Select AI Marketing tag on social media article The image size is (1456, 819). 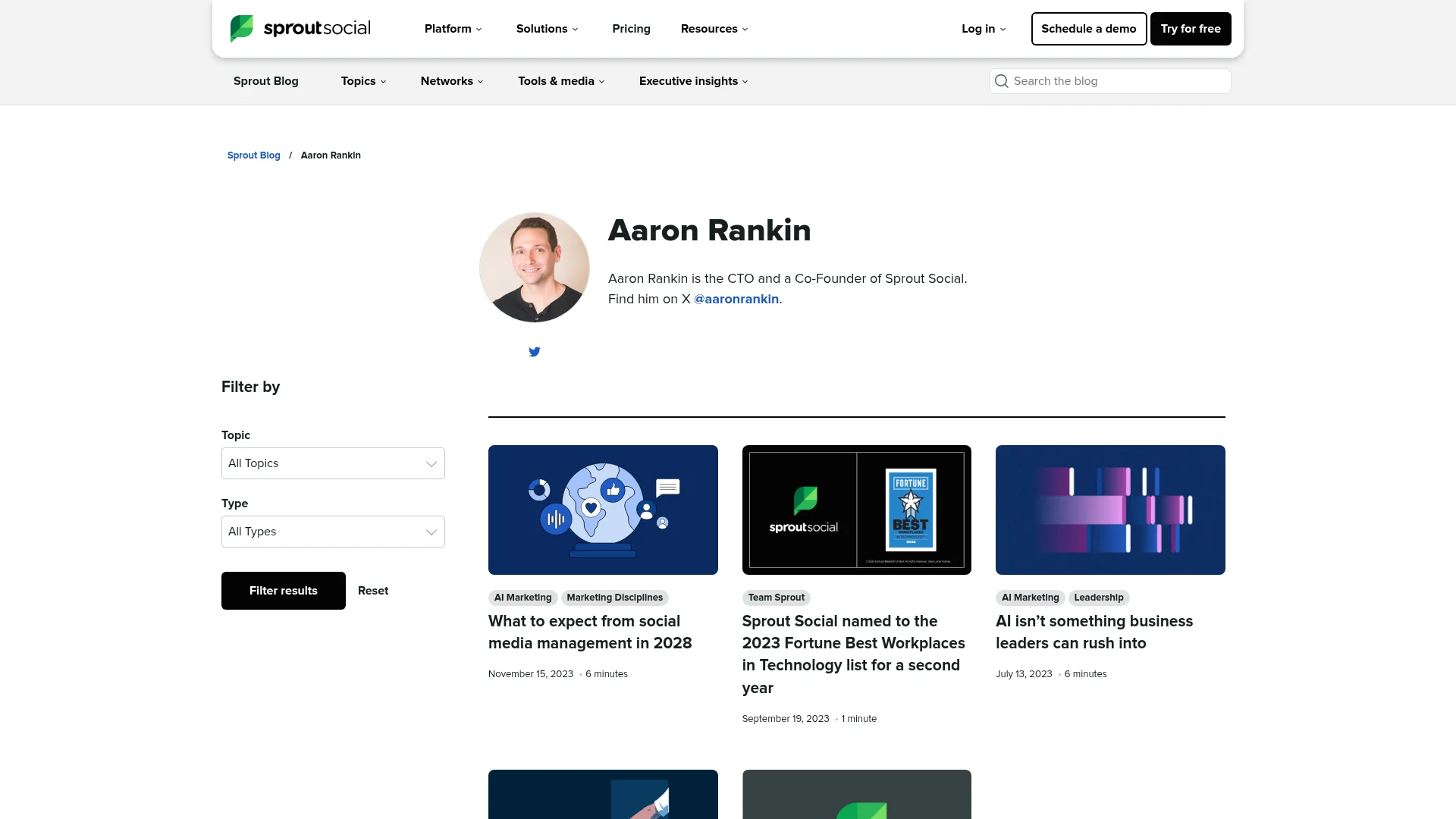pos(523,598)
